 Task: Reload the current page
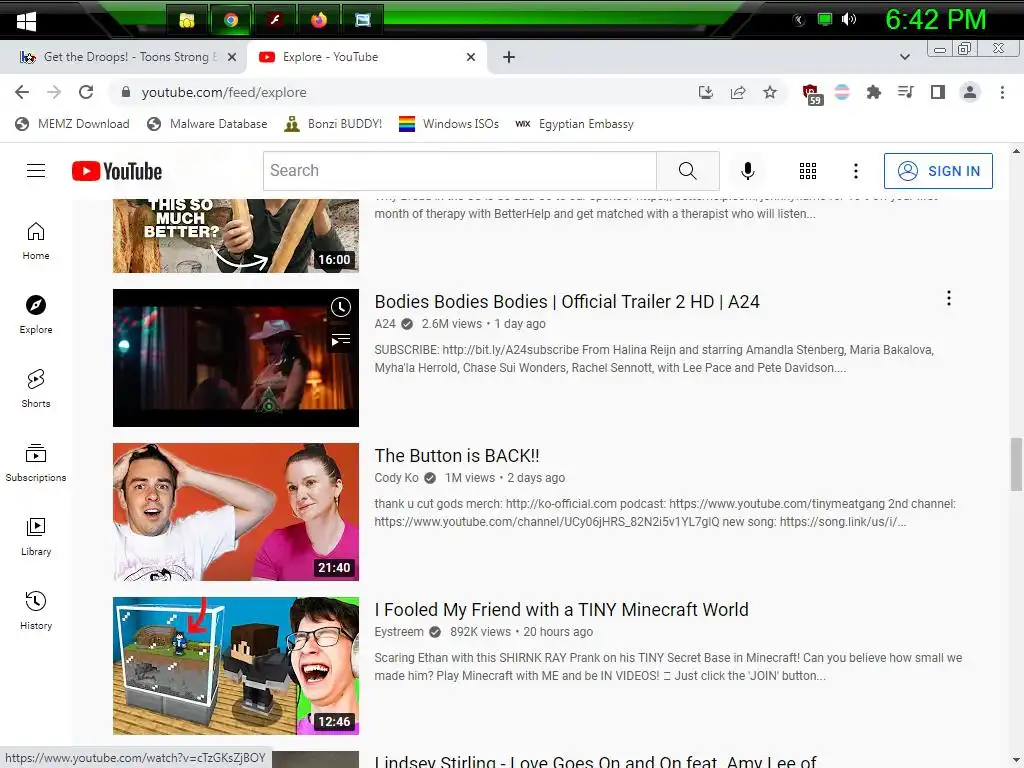pos(86,92)
